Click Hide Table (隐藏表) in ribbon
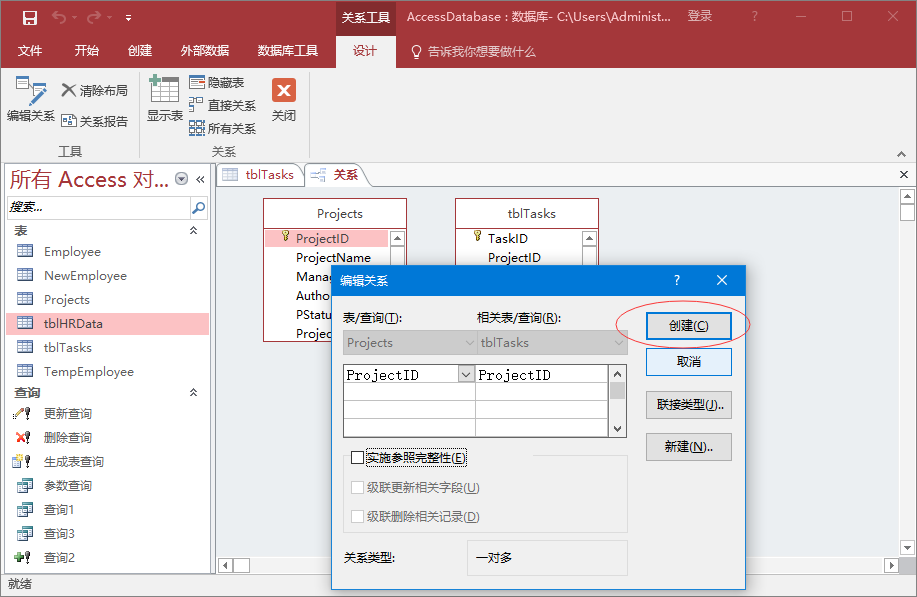 point(217,83)
